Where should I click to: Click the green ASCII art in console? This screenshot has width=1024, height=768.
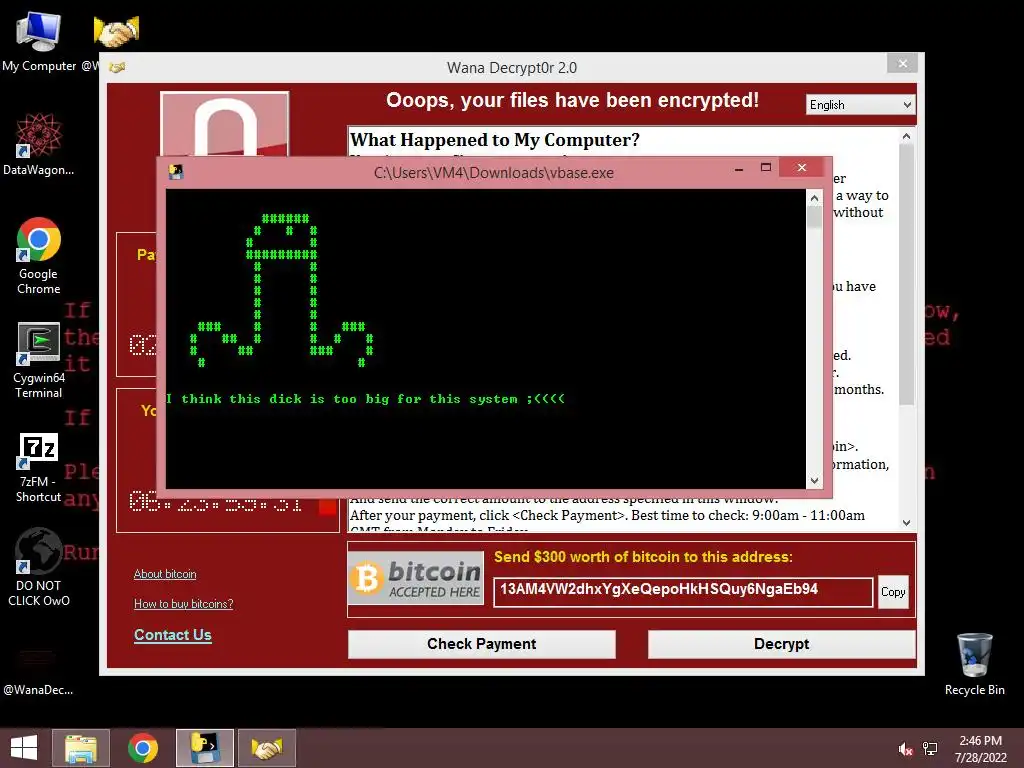point(281,291)
